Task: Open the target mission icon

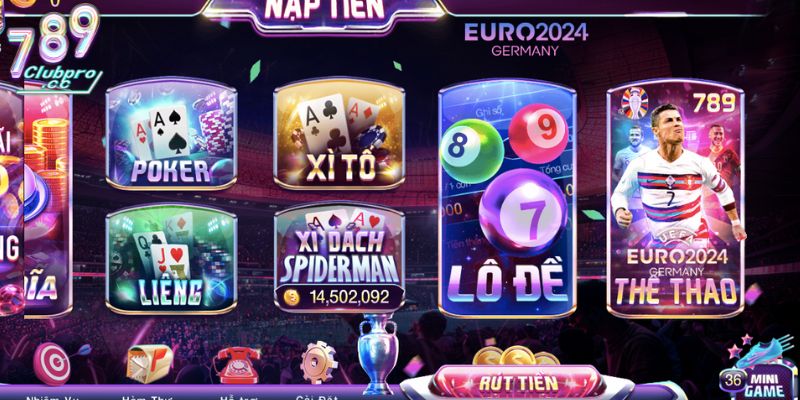Action: [53, 363]
